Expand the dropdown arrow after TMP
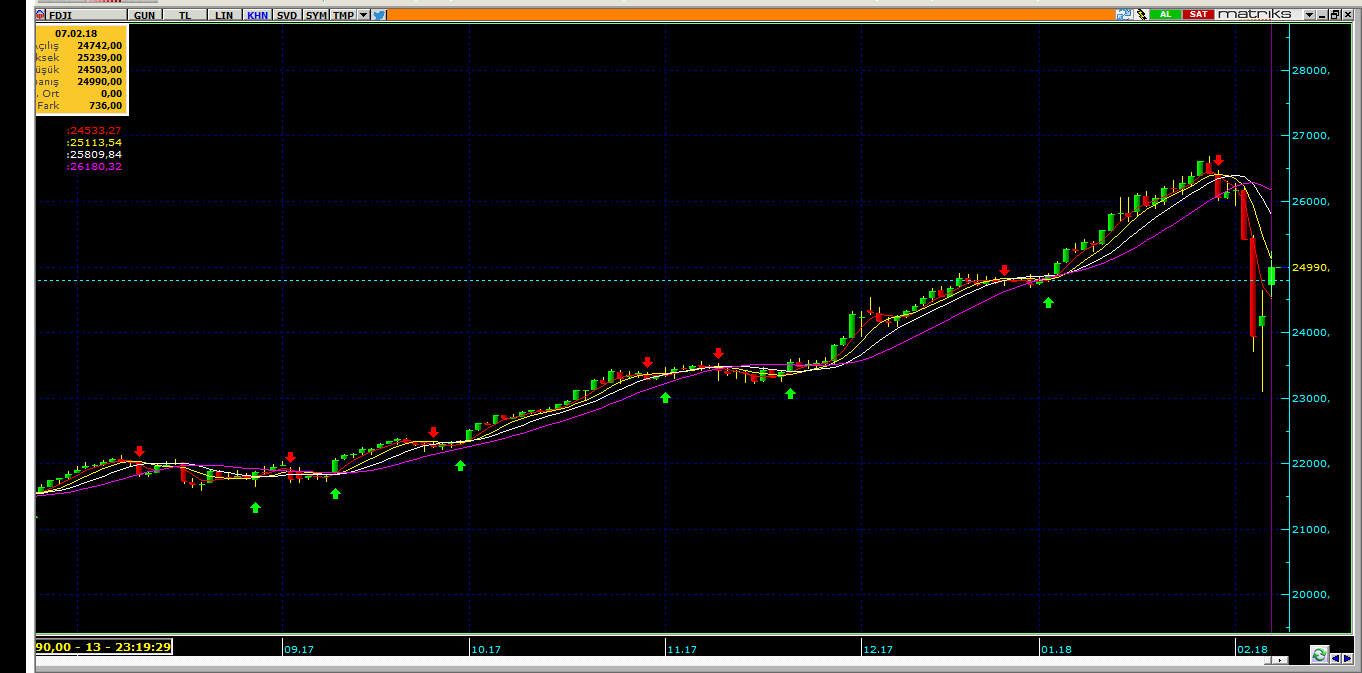 point(364,15)
